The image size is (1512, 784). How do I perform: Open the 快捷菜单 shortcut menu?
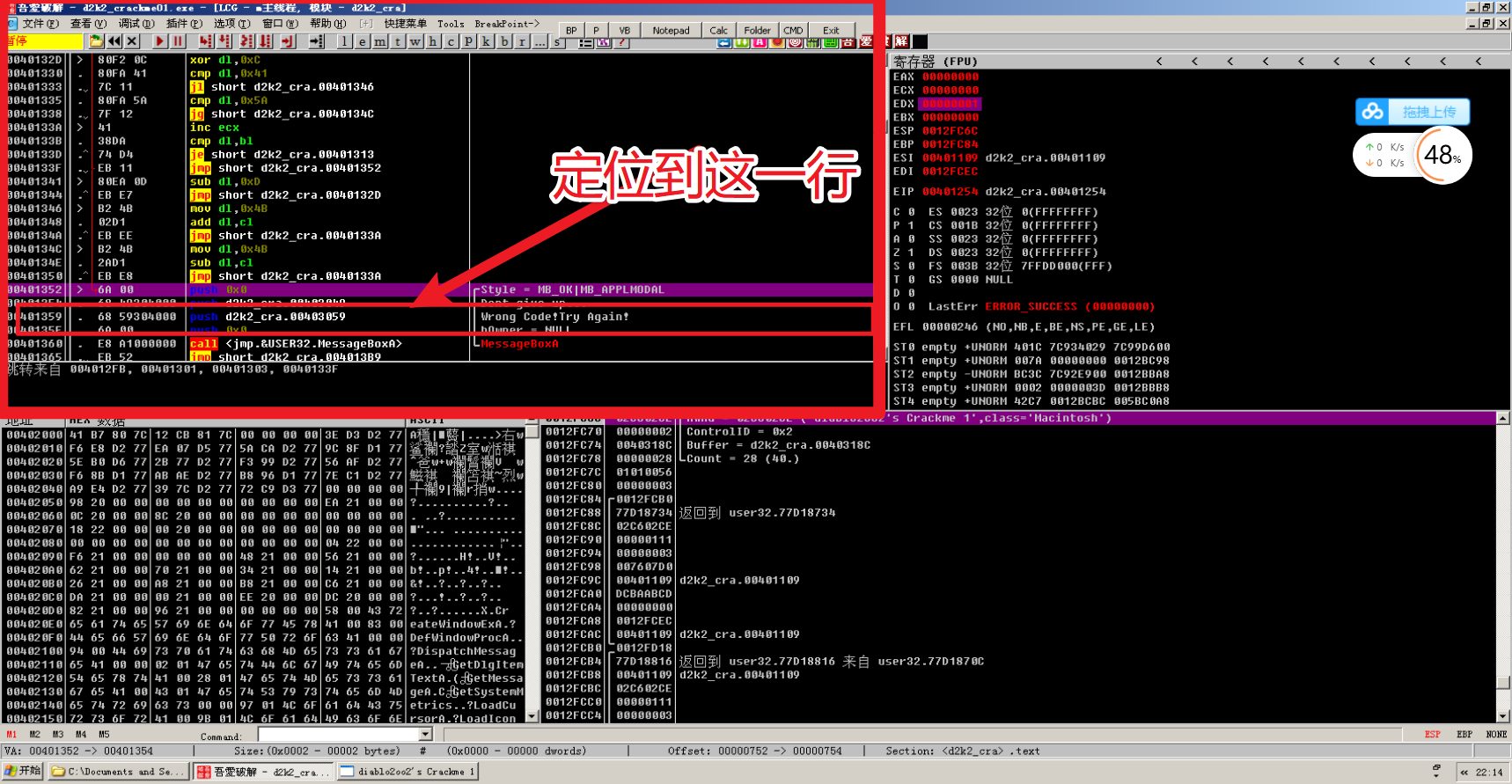405,24
